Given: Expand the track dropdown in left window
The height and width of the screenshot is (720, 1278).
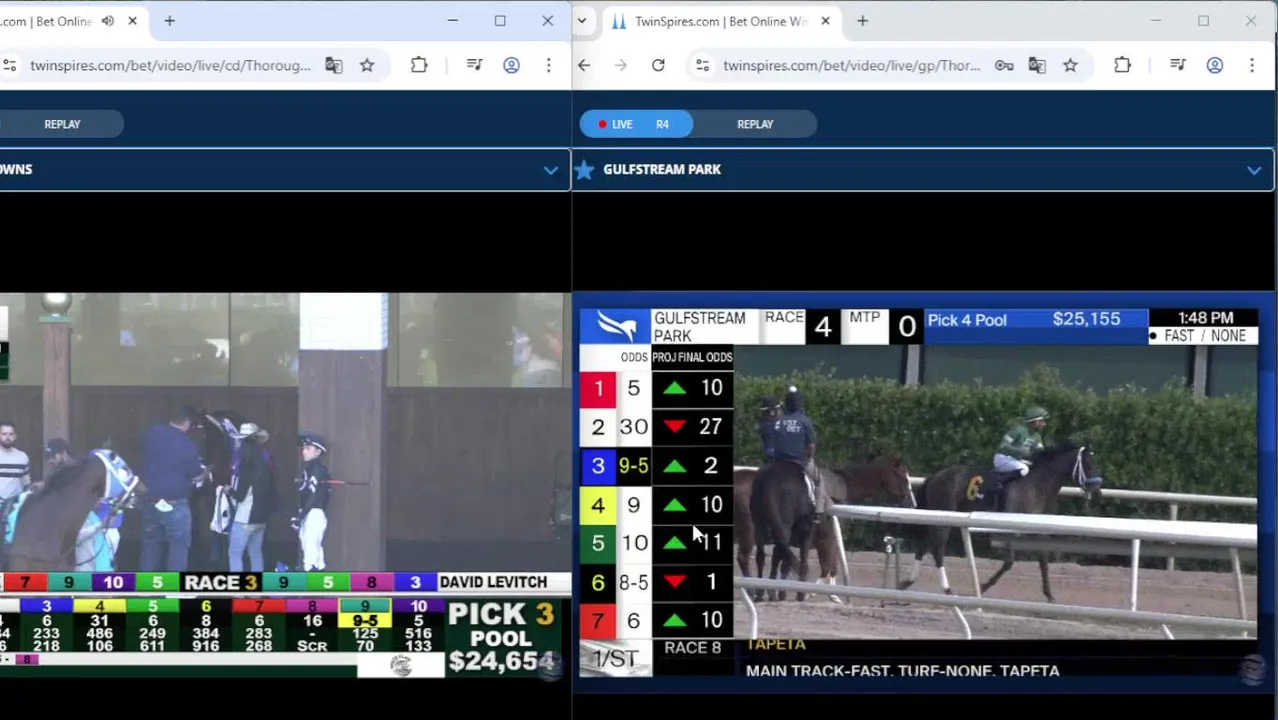Looking at the screenshot, I should [550, 170].
